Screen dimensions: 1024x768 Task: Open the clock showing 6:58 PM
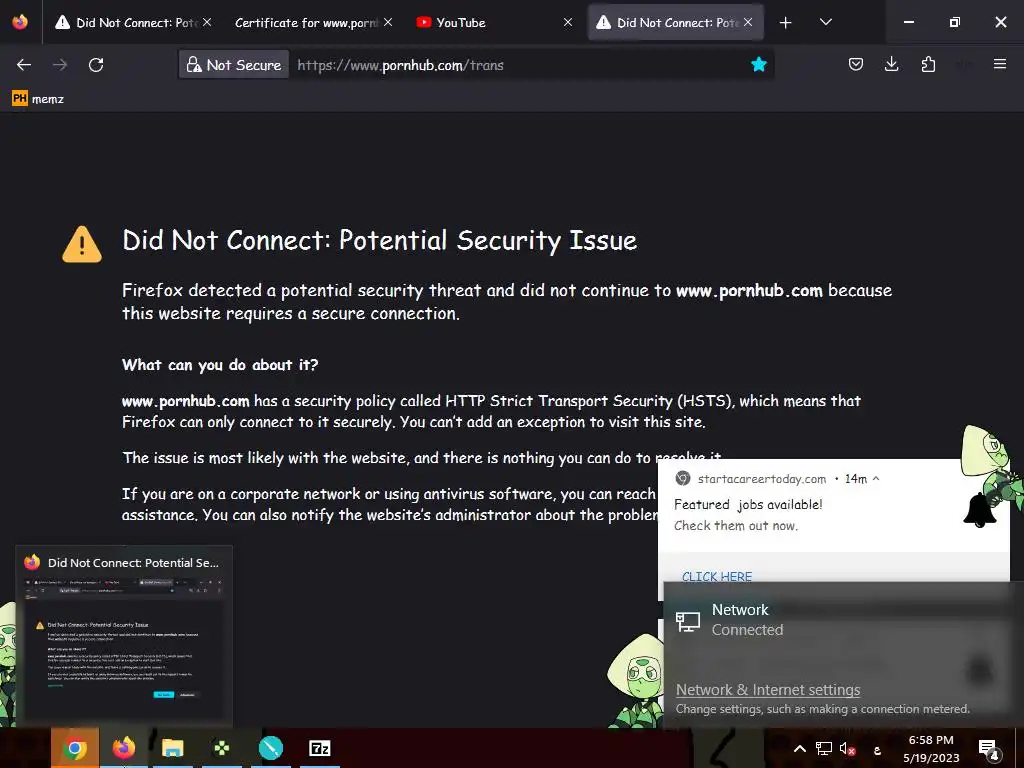pyautogui.click(x=931, y=749)
